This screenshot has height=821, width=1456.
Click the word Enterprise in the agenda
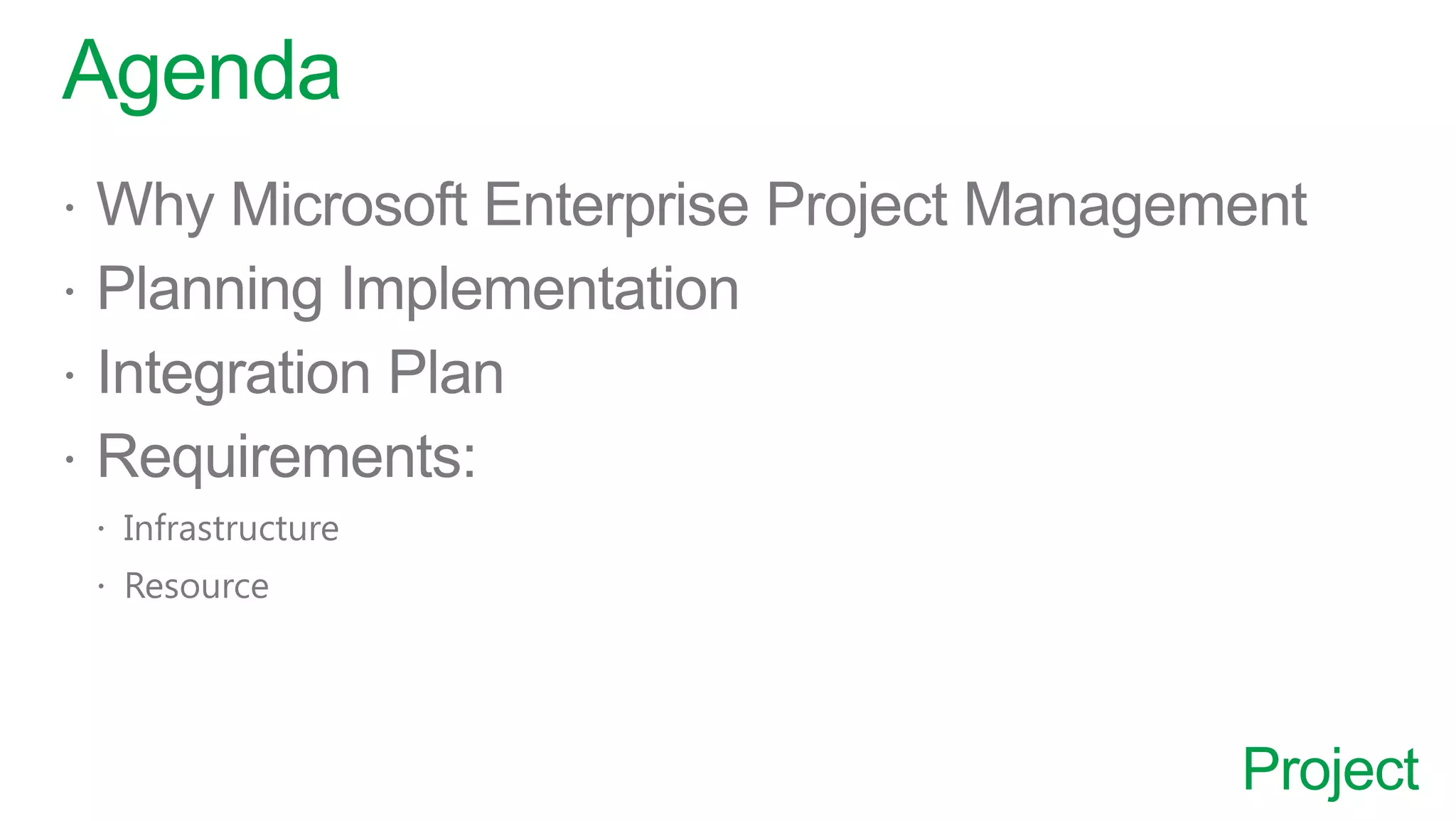(x=616, y=205)
